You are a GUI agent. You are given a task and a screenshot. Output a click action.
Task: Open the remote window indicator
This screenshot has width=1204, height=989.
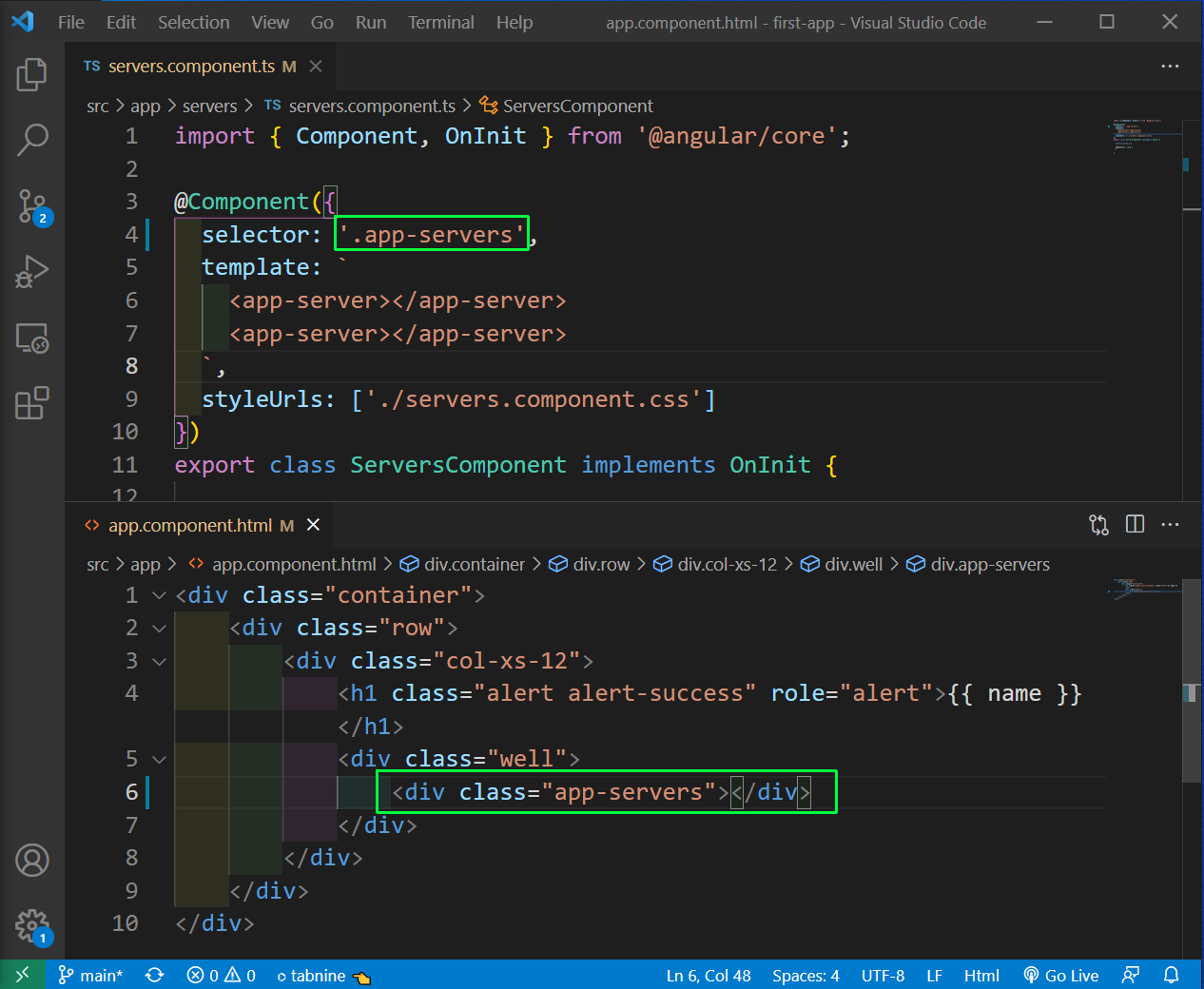pyautogui.click(x=22, y=975)
